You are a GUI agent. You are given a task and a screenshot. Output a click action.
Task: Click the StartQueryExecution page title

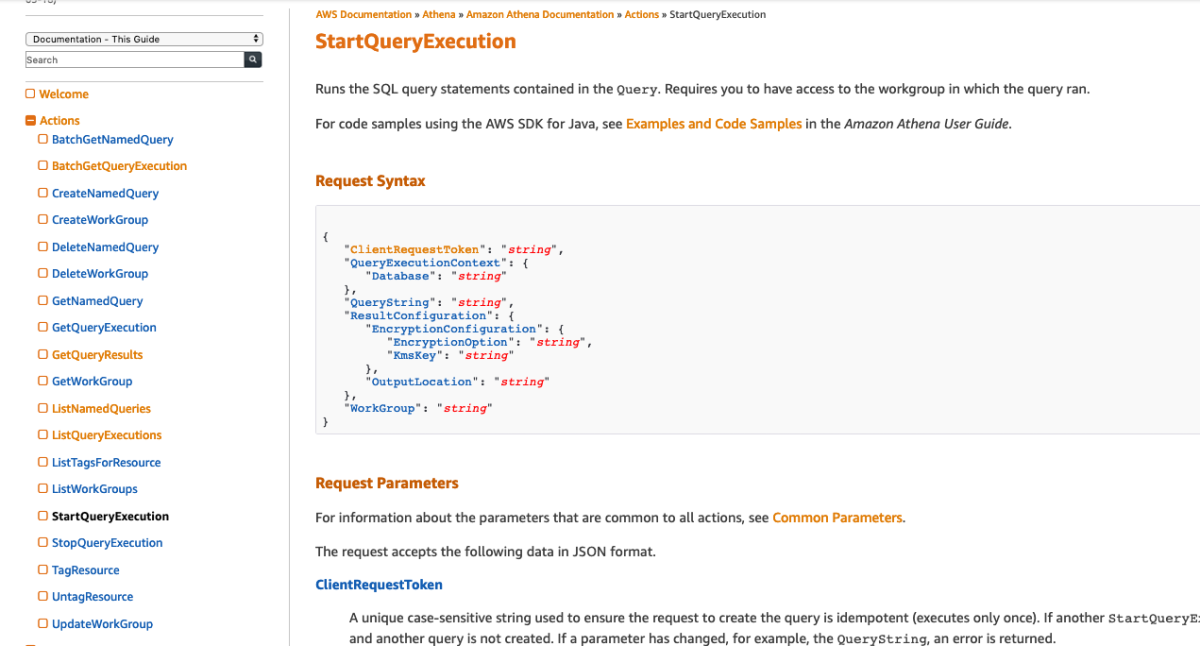pos(416,42)
